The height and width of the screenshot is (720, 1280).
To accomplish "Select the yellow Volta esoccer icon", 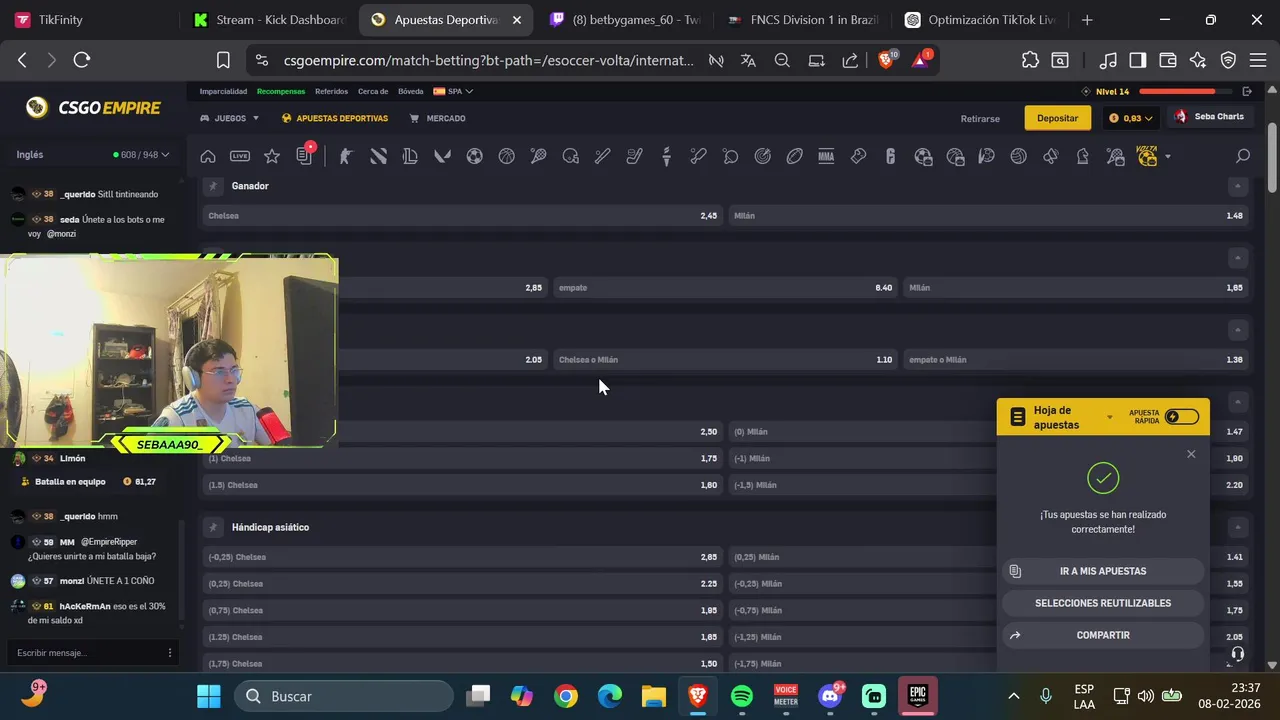I will coord(1146,155).
